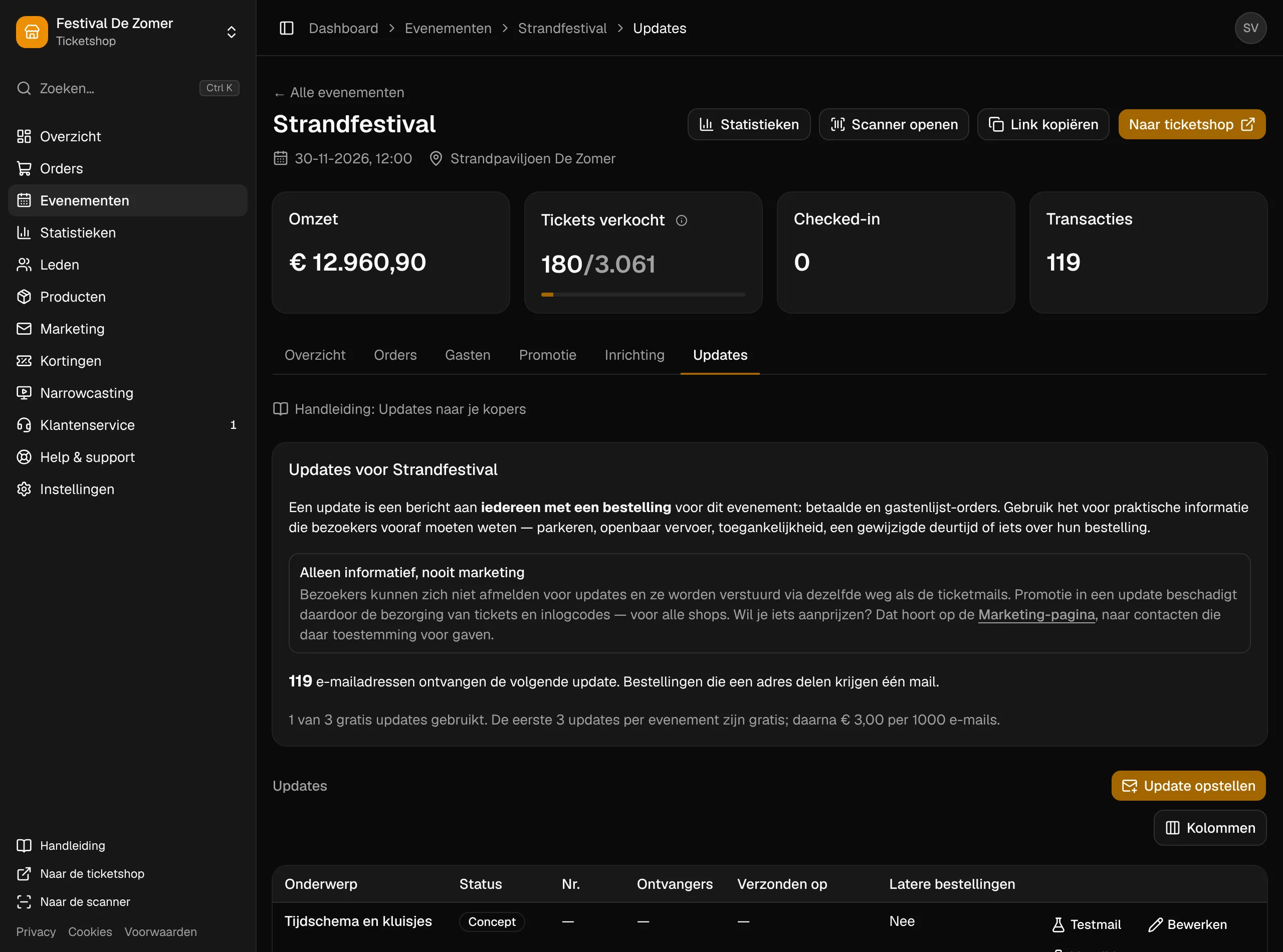Toggle the sidebar panel icon

287,28
